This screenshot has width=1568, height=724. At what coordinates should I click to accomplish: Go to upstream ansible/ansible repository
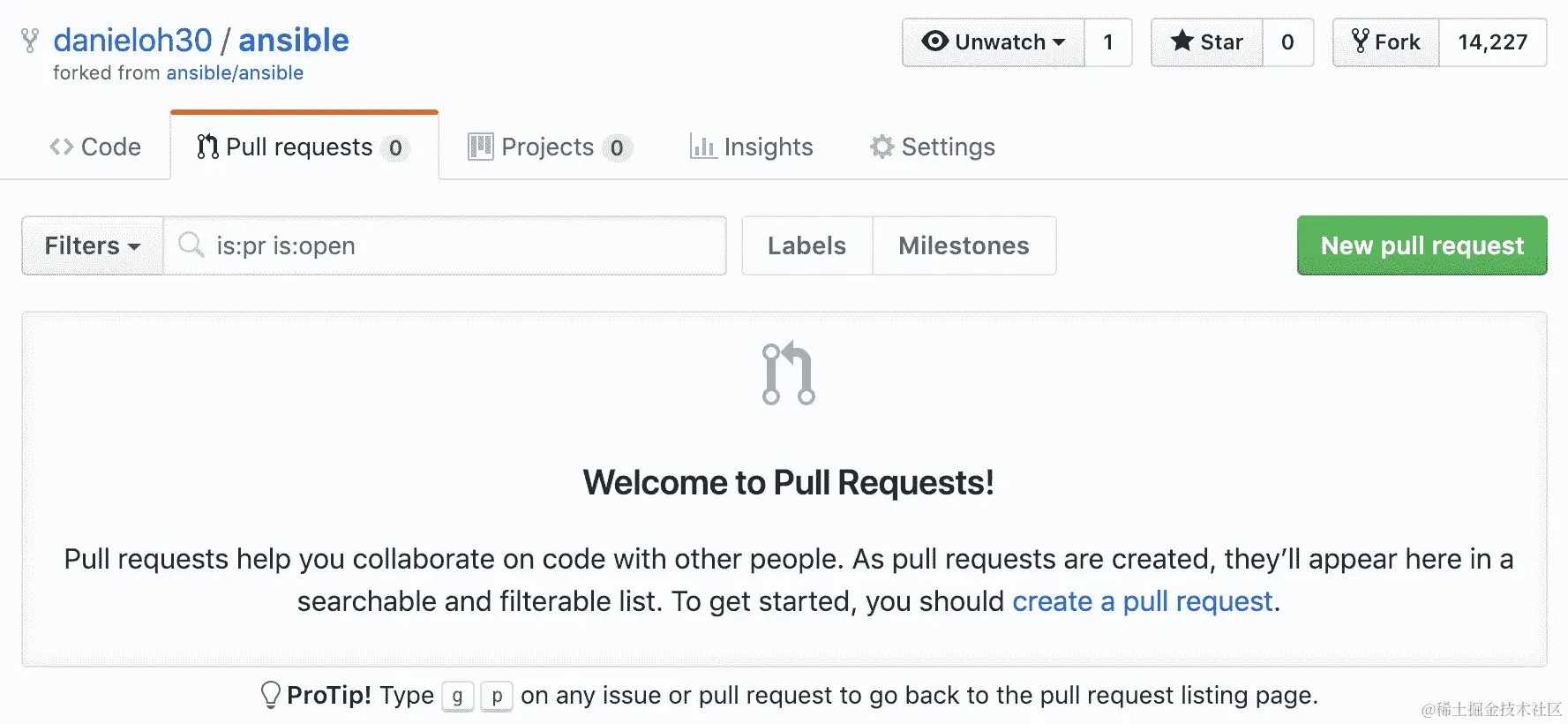(235, 73)
